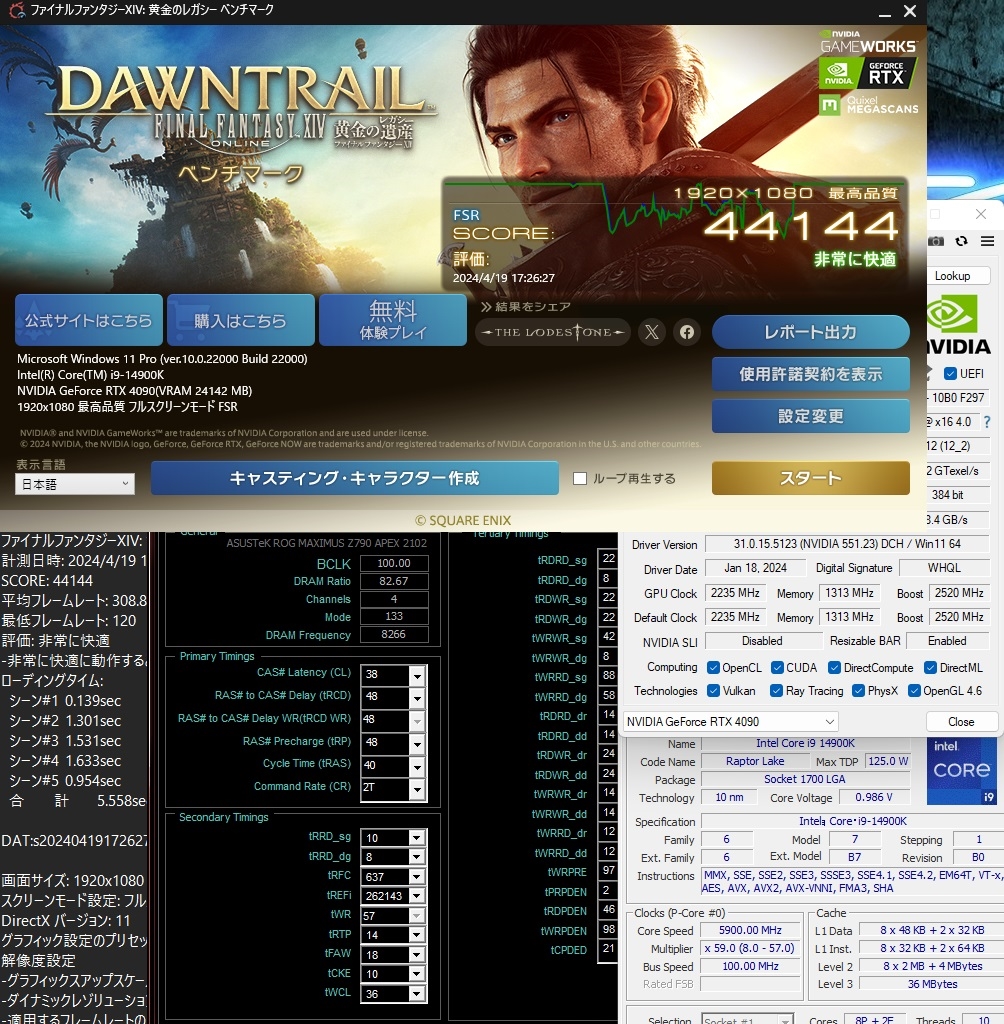The width and height of the screenshot is (1004, 1024).
Task: Expand the tRFC dropdown
Action: point(417,876)
